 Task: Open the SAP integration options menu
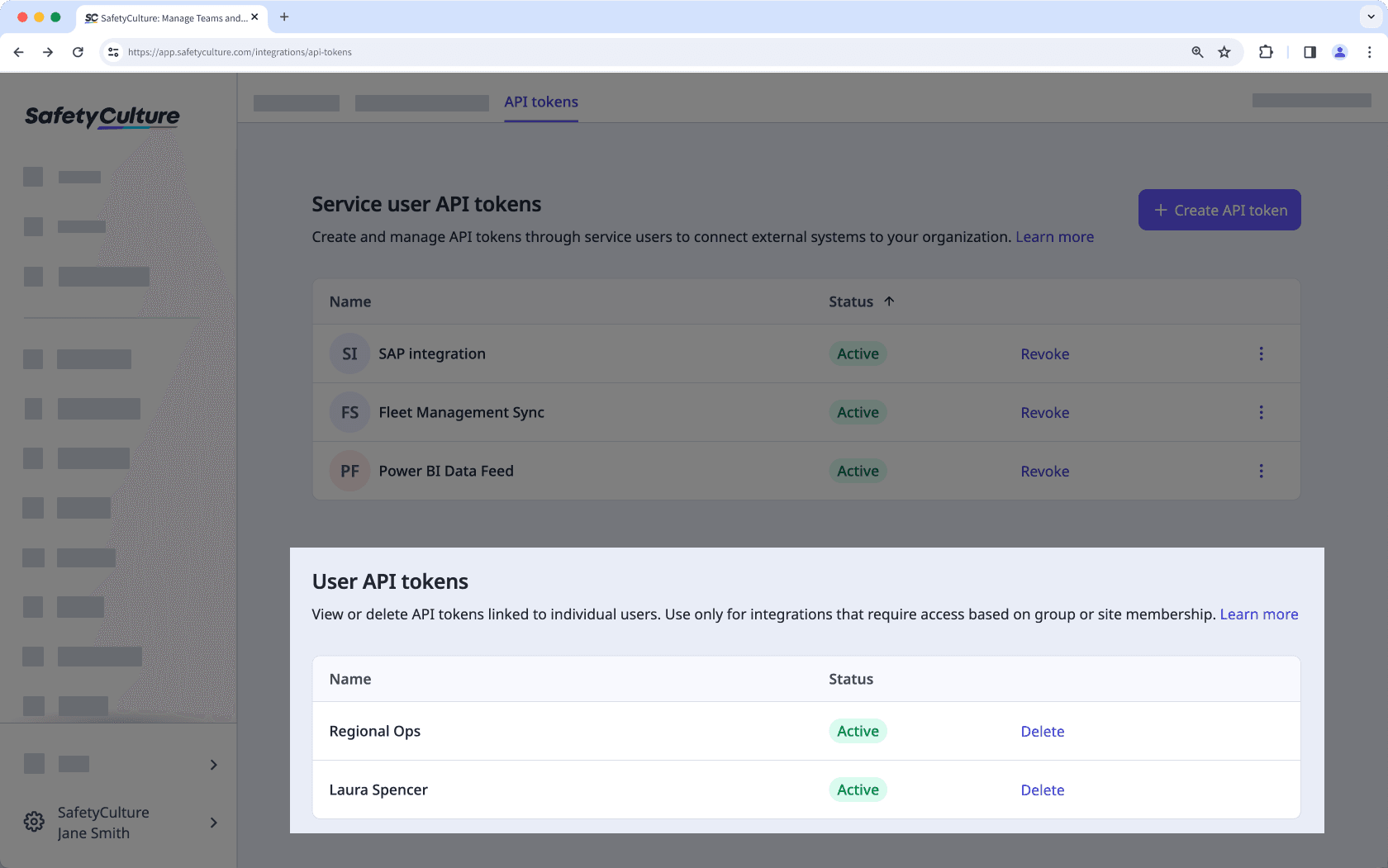coord(1261,353)
